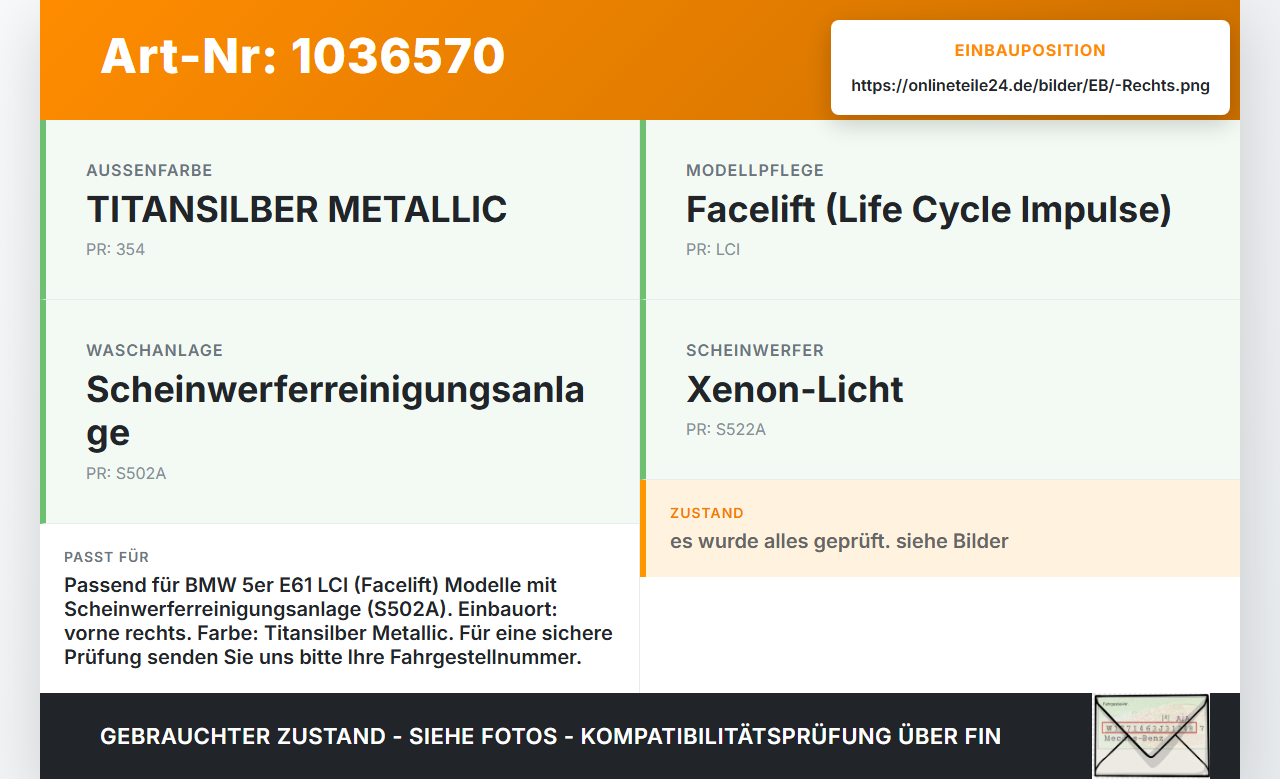Click the ZUSTAND label
The width and height of the screenshot is (1280, 779).
(707, 513)
